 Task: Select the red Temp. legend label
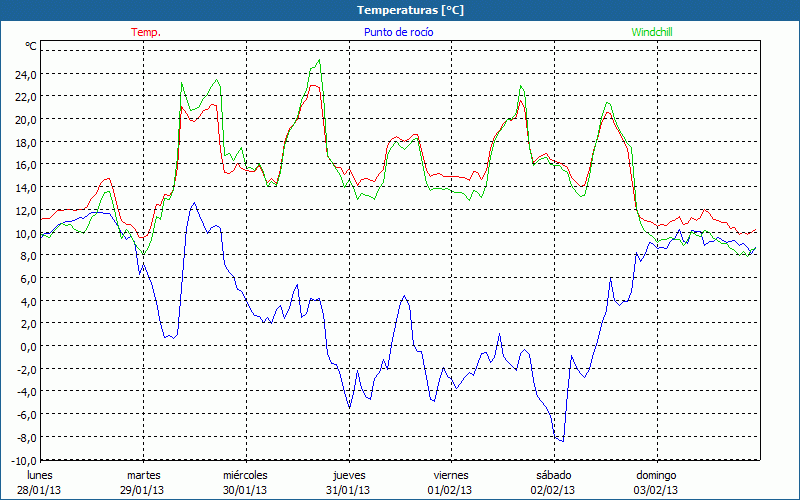(146, 32)
